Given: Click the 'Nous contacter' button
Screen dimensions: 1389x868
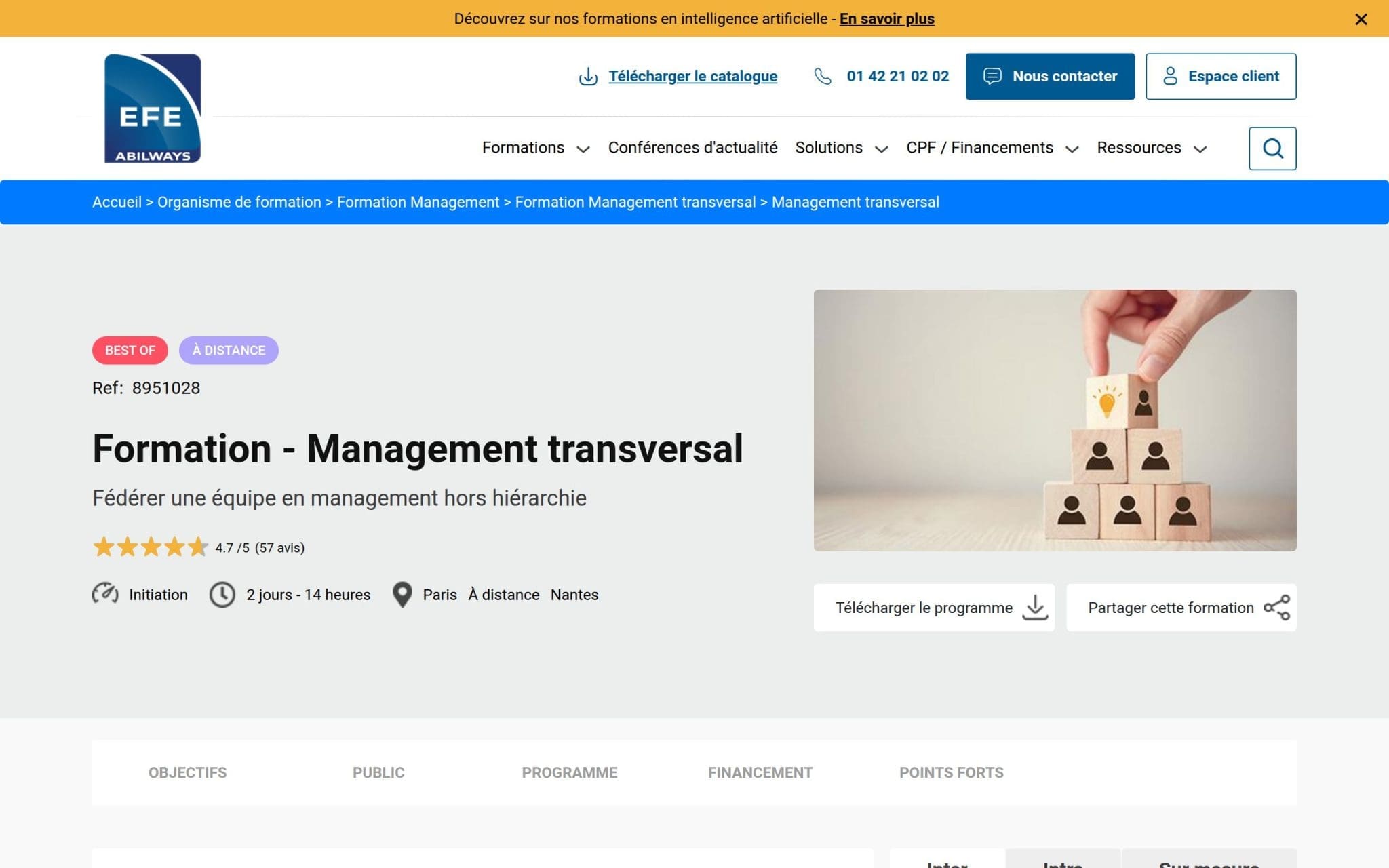Looking at the screenshot, I should tap(1050, 77).
